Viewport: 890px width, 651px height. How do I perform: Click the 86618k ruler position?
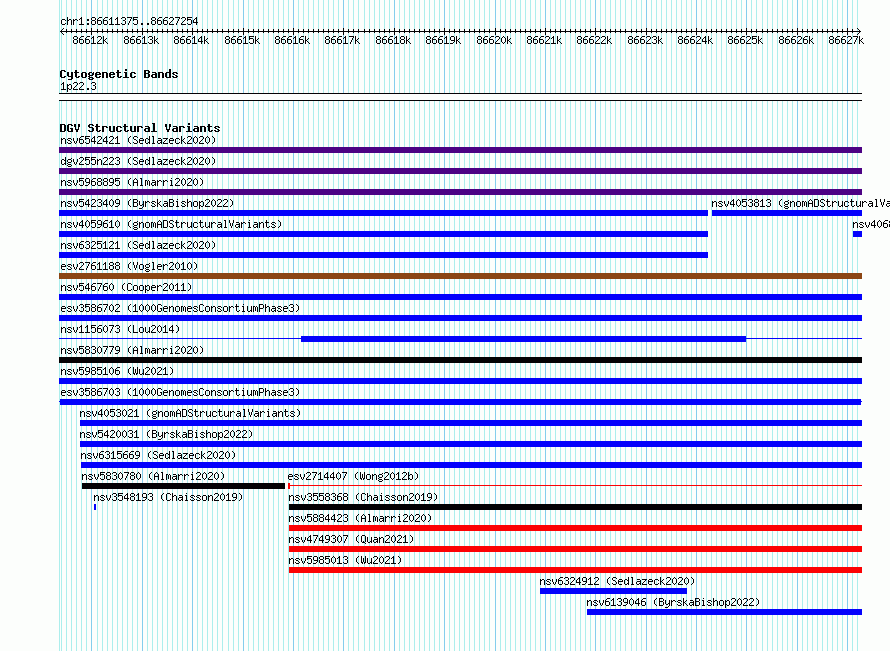(393, 40)
